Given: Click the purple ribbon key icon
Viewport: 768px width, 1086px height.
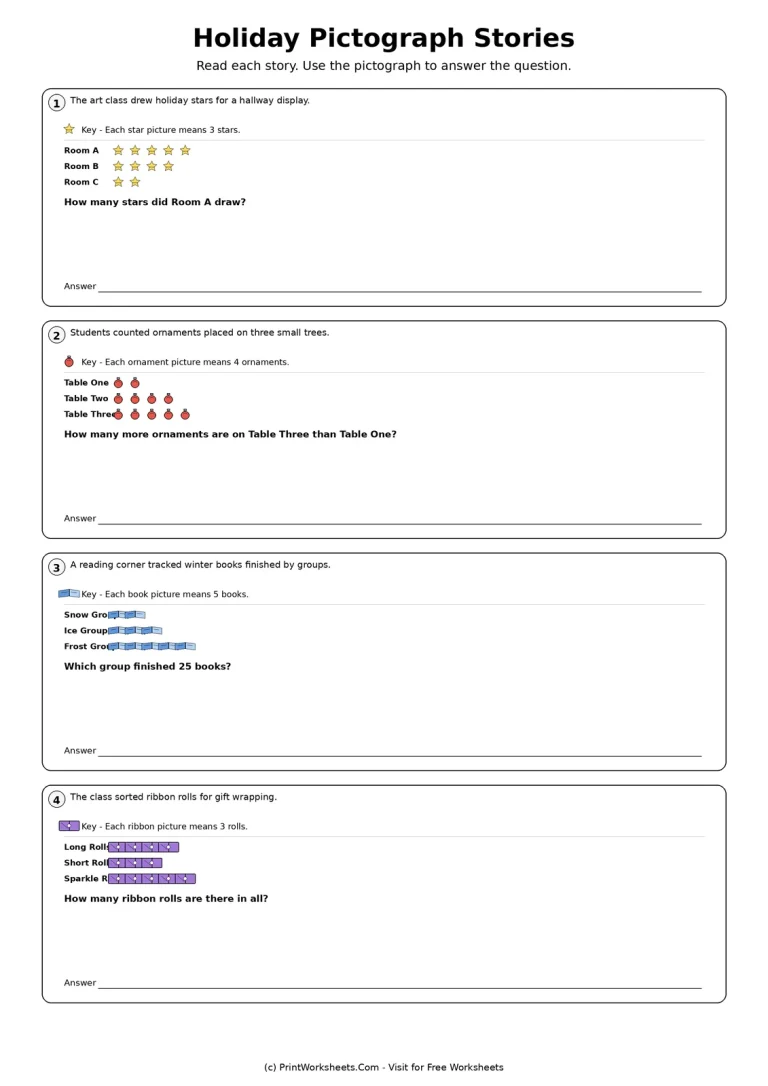Looking at the screenshot, I should tap(69, 826).
